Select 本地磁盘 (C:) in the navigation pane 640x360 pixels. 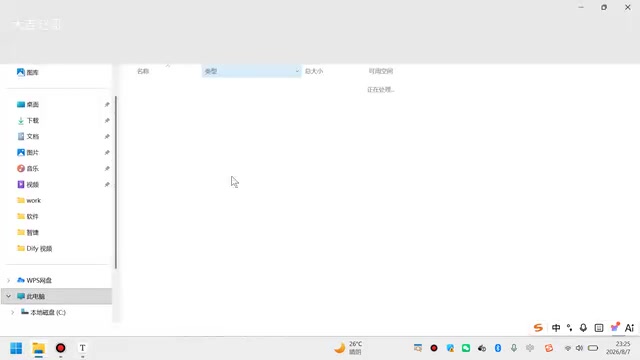(x=43, y=312)
